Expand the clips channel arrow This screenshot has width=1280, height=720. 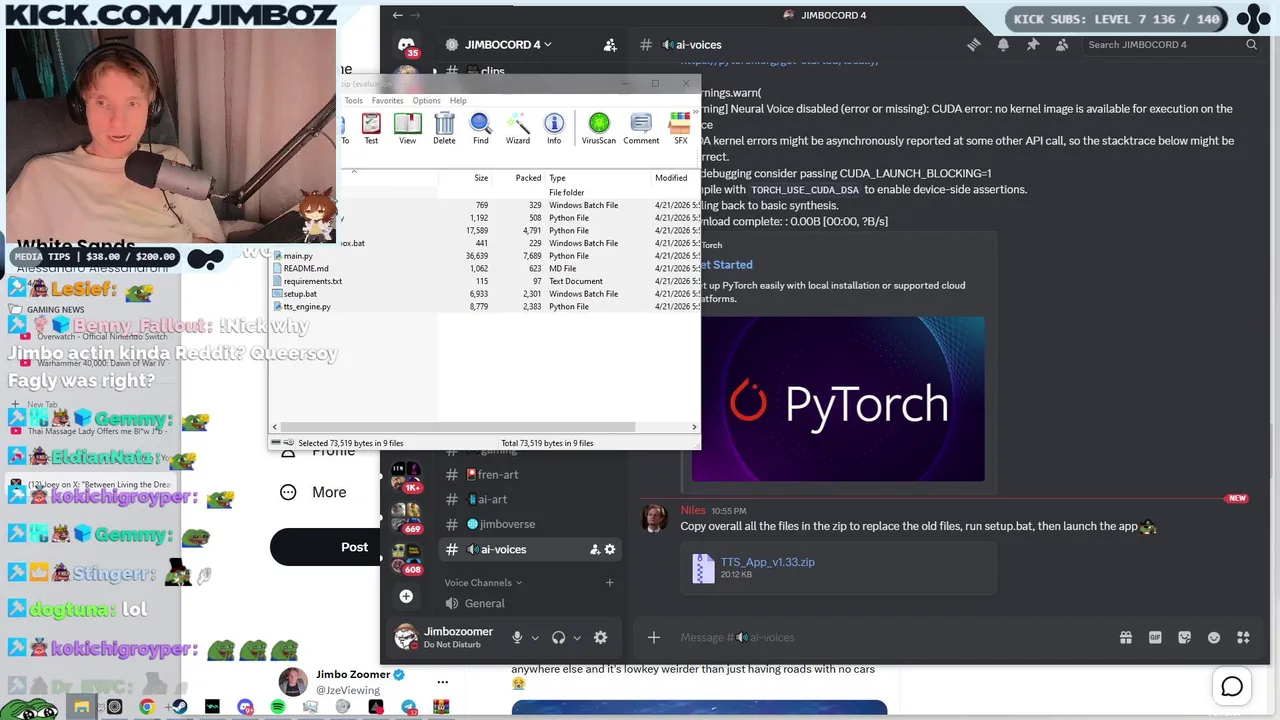[x=434, y=71]
